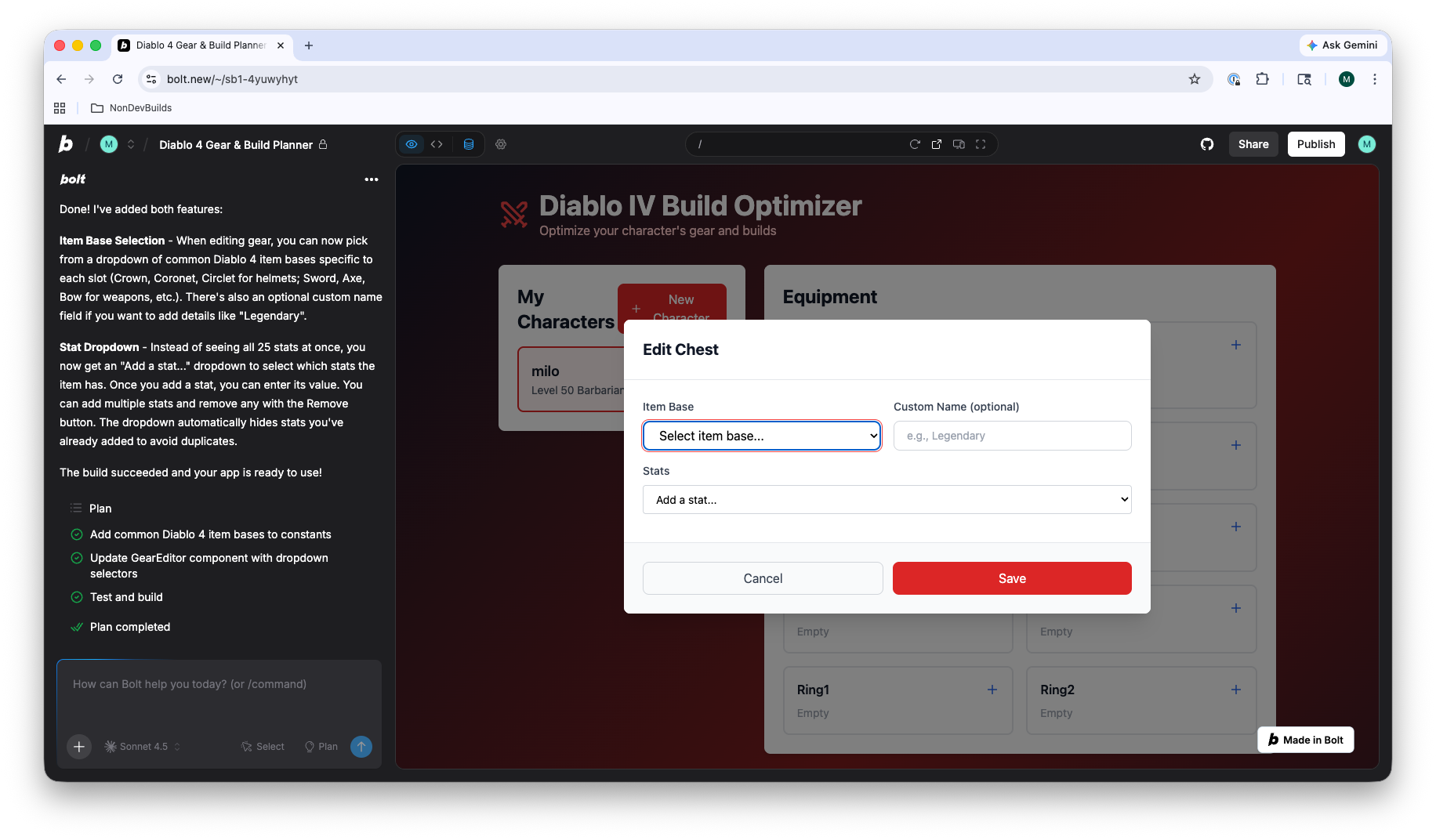
Task: Open the Sonnet 4.5 model selector
Action: click(x=141, y=747)
